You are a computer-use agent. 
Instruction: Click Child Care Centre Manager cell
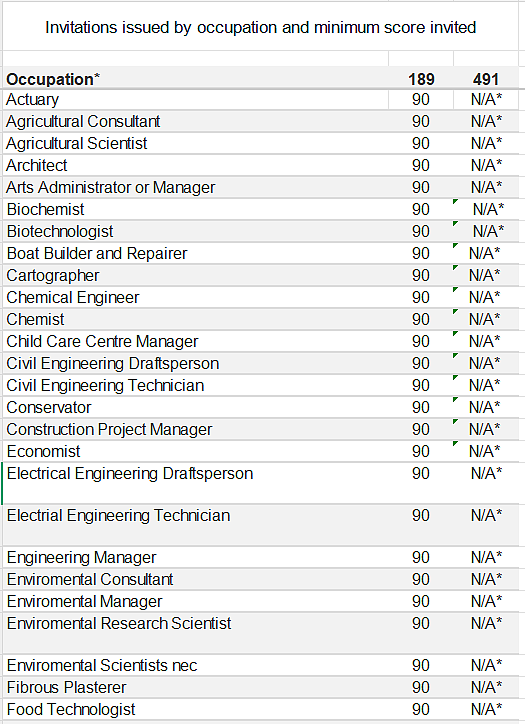pos(195,341)
